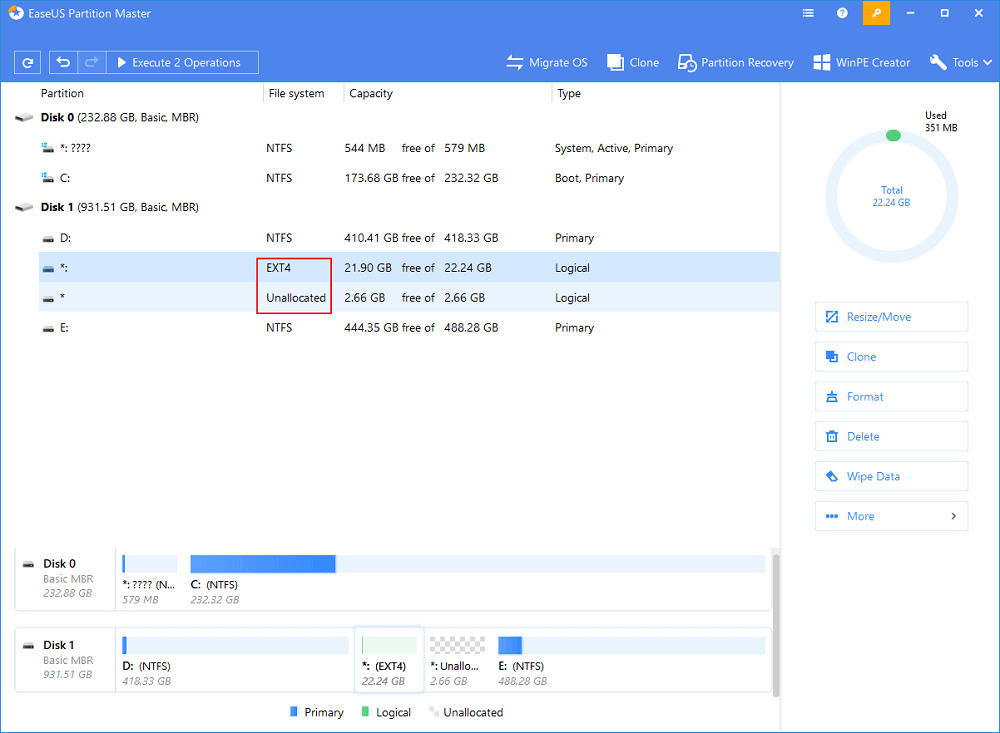Click the undo arrow icon

pyautogui.click(x=63, y=62)
